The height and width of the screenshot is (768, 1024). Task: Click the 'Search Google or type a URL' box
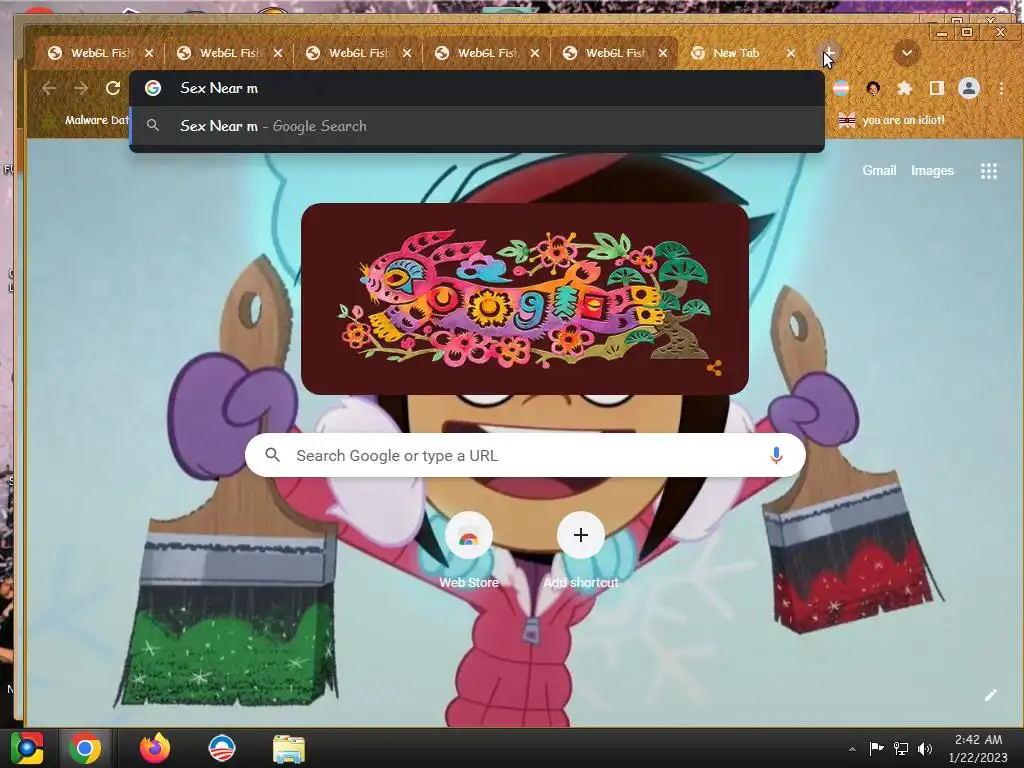[525, 455]
